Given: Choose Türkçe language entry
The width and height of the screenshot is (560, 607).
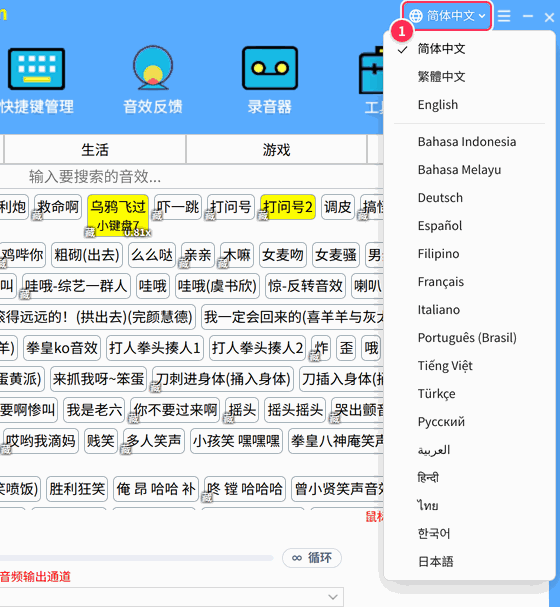Looking at the screenshot, I should tap(437, 394).
